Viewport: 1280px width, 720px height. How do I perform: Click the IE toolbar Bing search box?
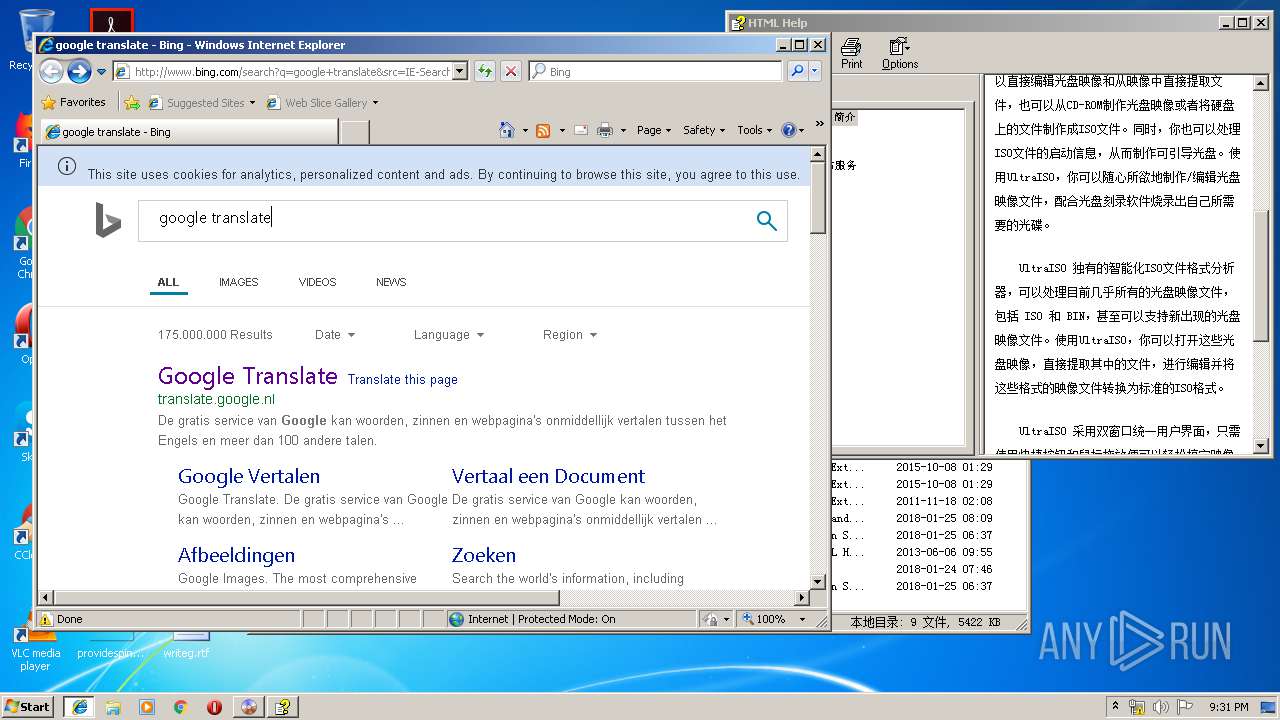(655, 71)
